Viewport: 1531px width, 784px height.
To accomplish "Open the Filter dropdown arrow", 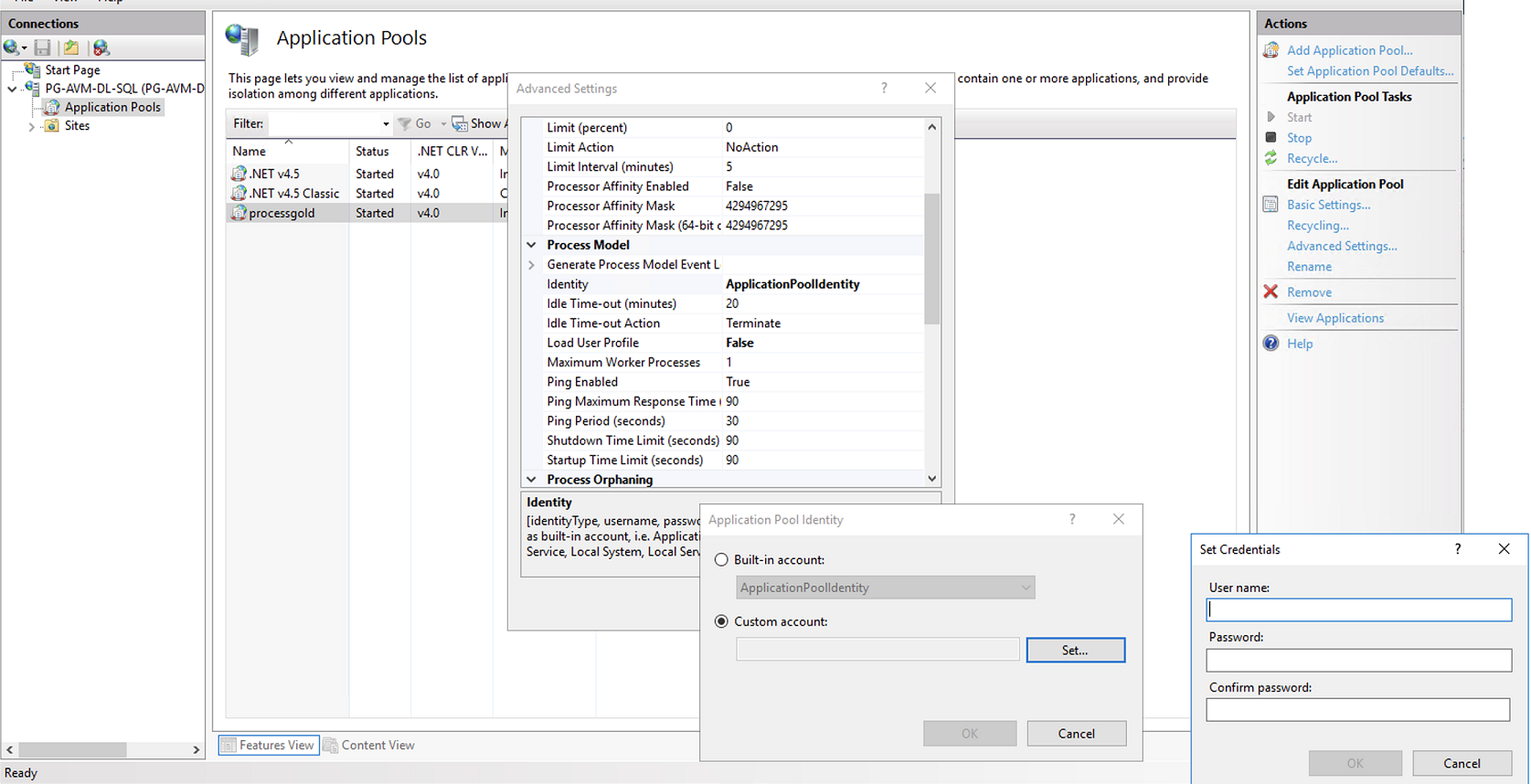I will (x=385, y=123).
